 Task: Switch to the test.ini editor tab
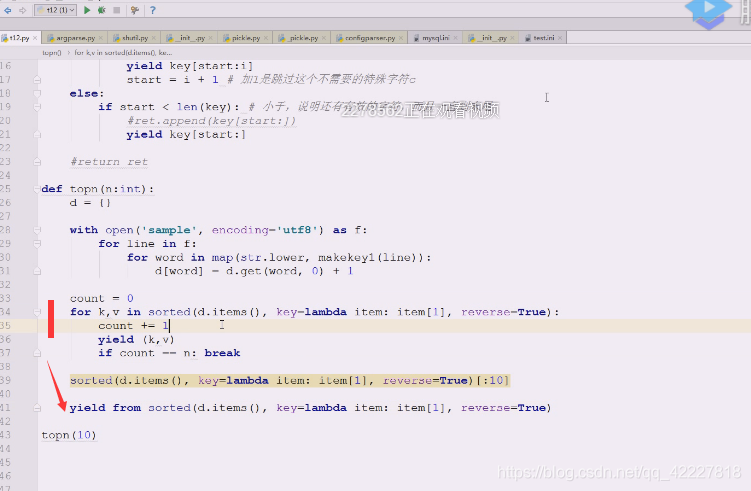click(544, 37)
